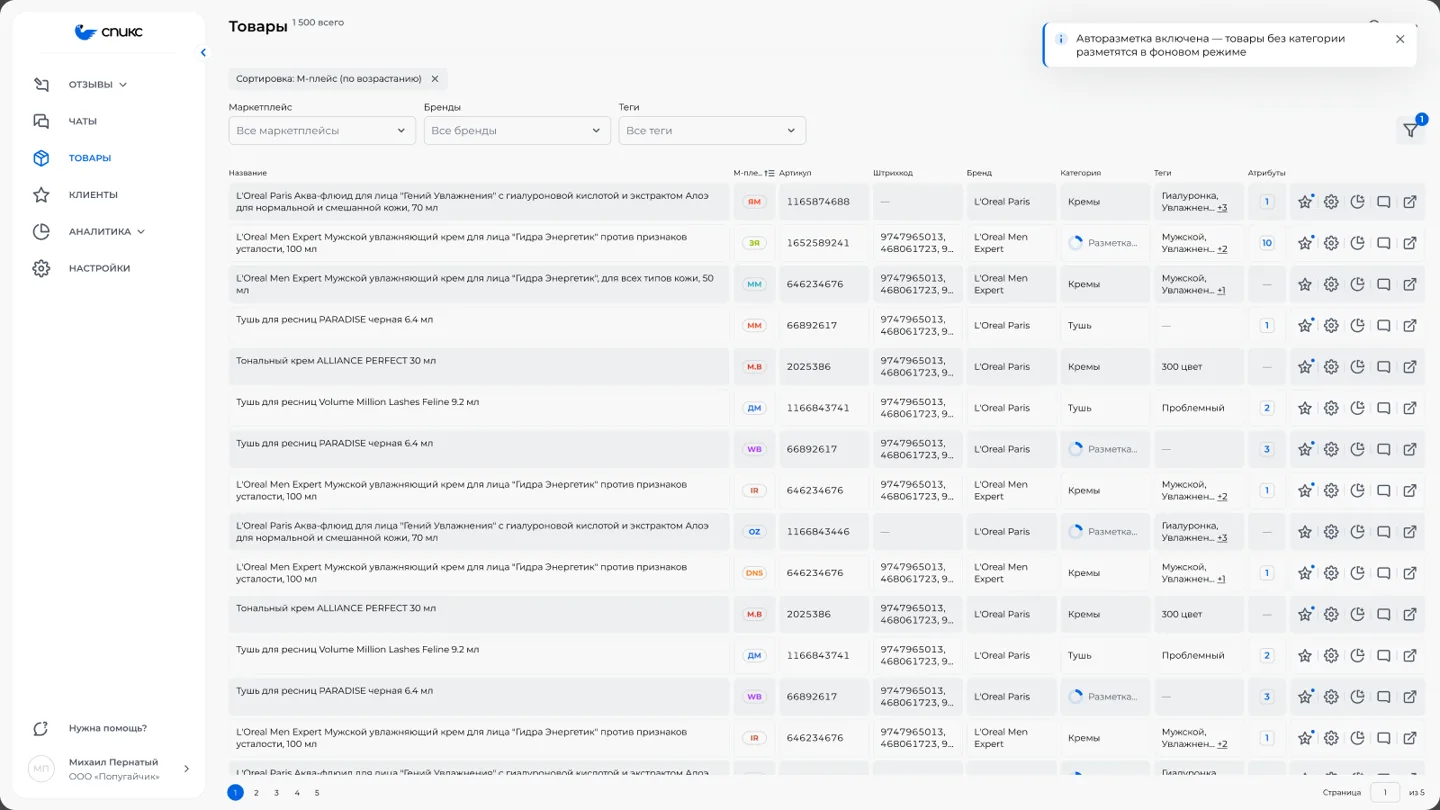The height and width of the screenshot is (810, 1440).
Task: Open the gear icon in the DNS row
Action: coord(1331,573)
